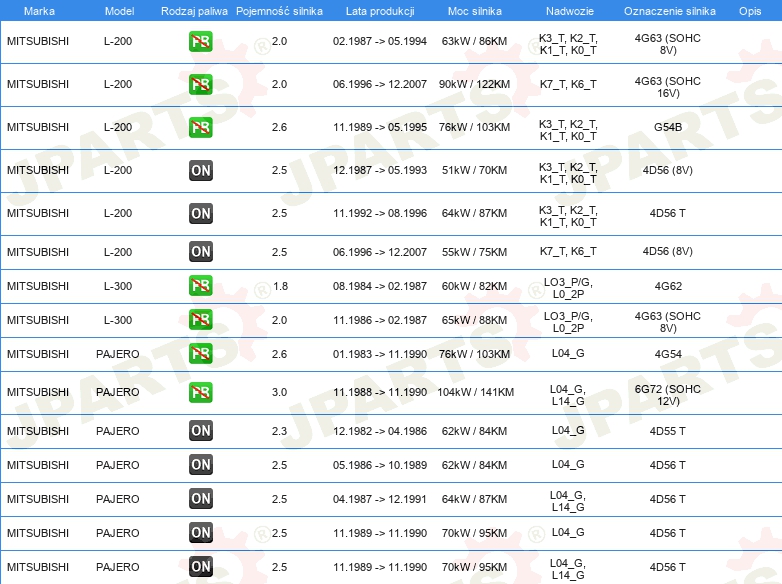Click the Marka column header
The image size is (782, 584).
click(x=39, y=11)
